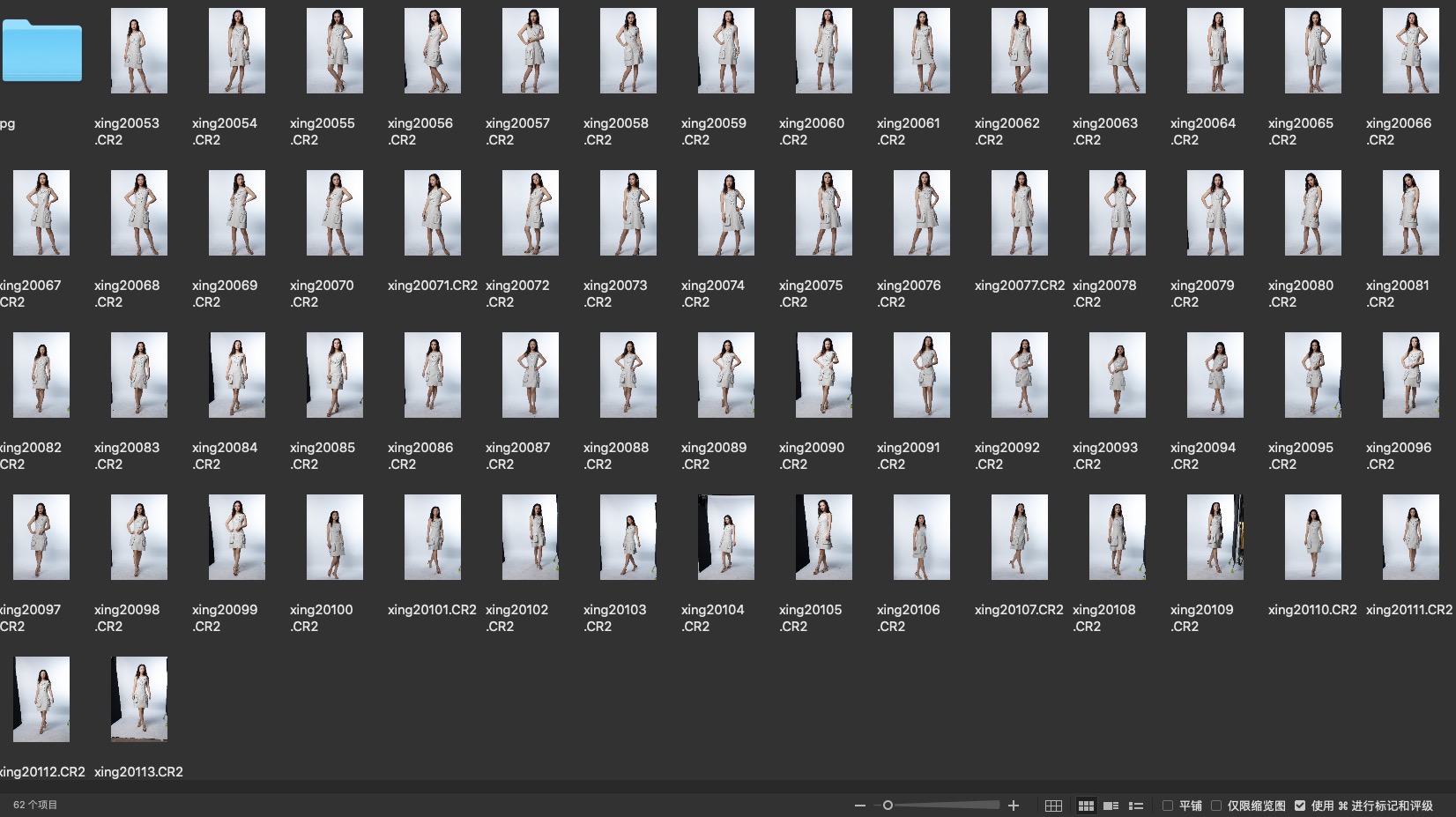This screenshot has height=817, width=1456.
Task: Select the xing20071.CR2 image
Action: point(432,213)
